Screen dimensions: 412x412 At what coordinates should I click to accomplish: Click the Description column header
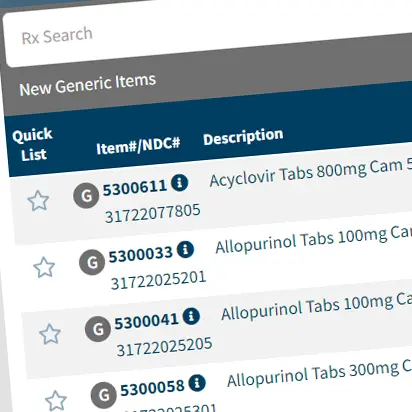(x=243, y=136)
